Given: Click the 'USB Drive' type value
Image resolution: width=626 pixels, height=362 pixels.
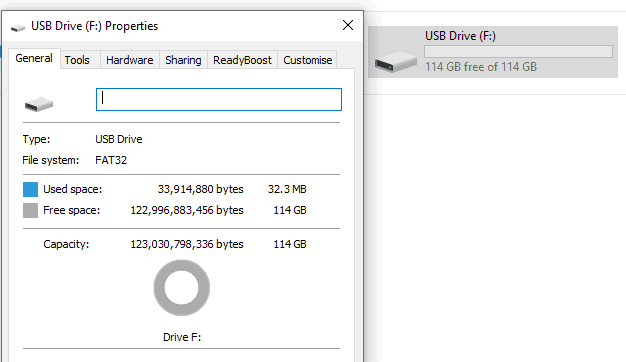Looking at the screenshot, I should (x=119, y=139).
